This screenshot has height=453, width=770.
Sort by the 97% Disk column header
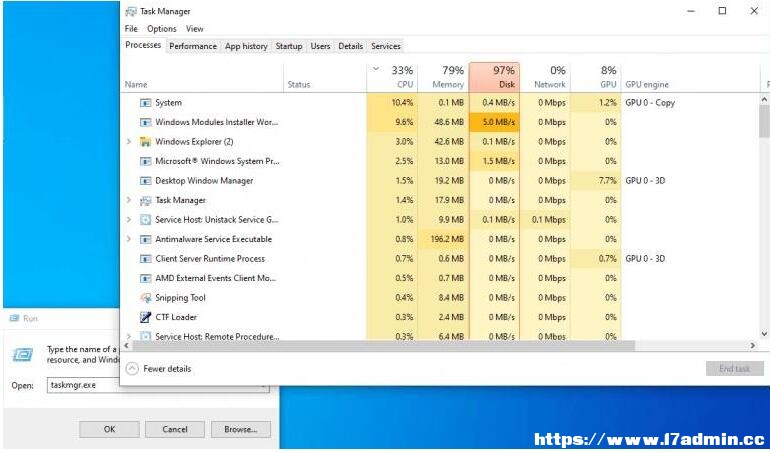[495, 77]
